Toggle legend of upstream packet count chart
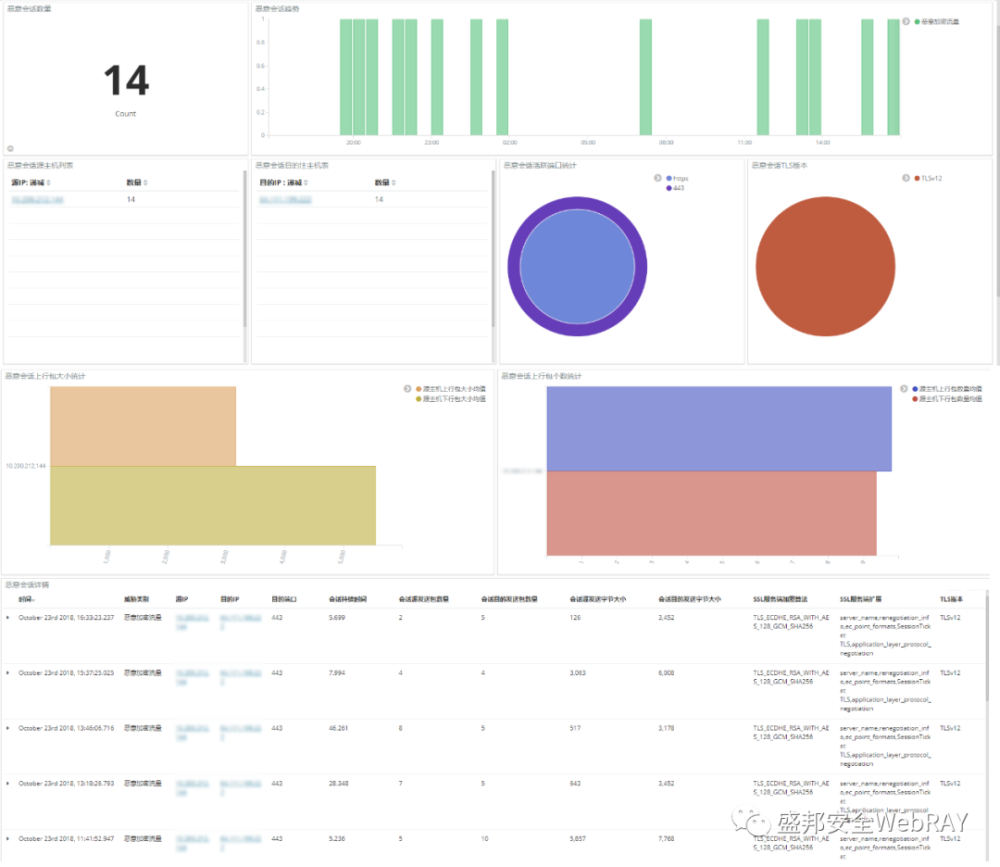1000x867 pixels. [904, 389]
